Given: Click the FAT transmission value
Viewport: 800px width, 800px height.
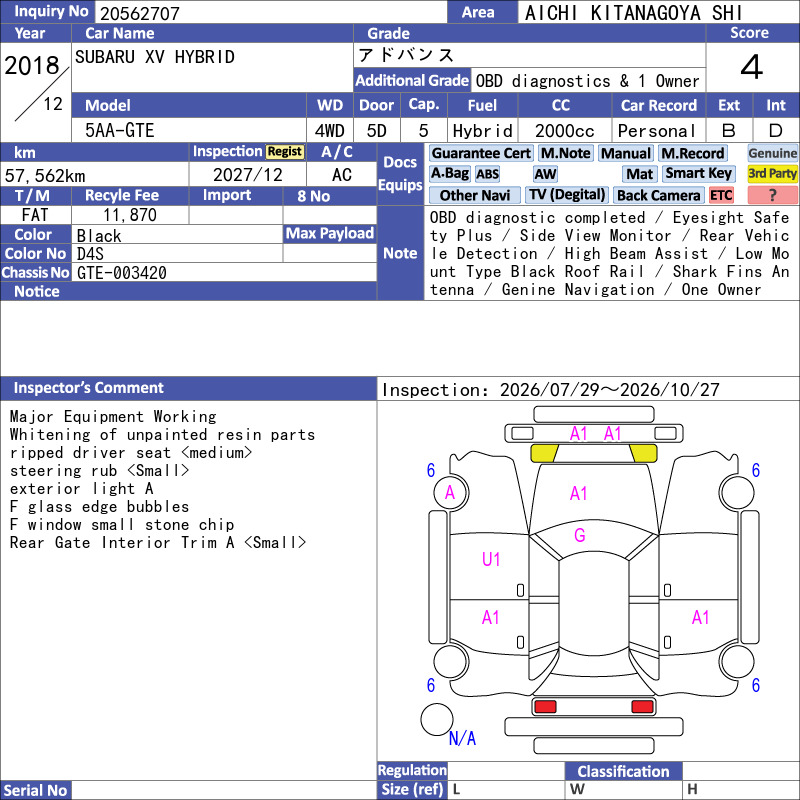Looking at the screenshot, I should pos(35,215).
